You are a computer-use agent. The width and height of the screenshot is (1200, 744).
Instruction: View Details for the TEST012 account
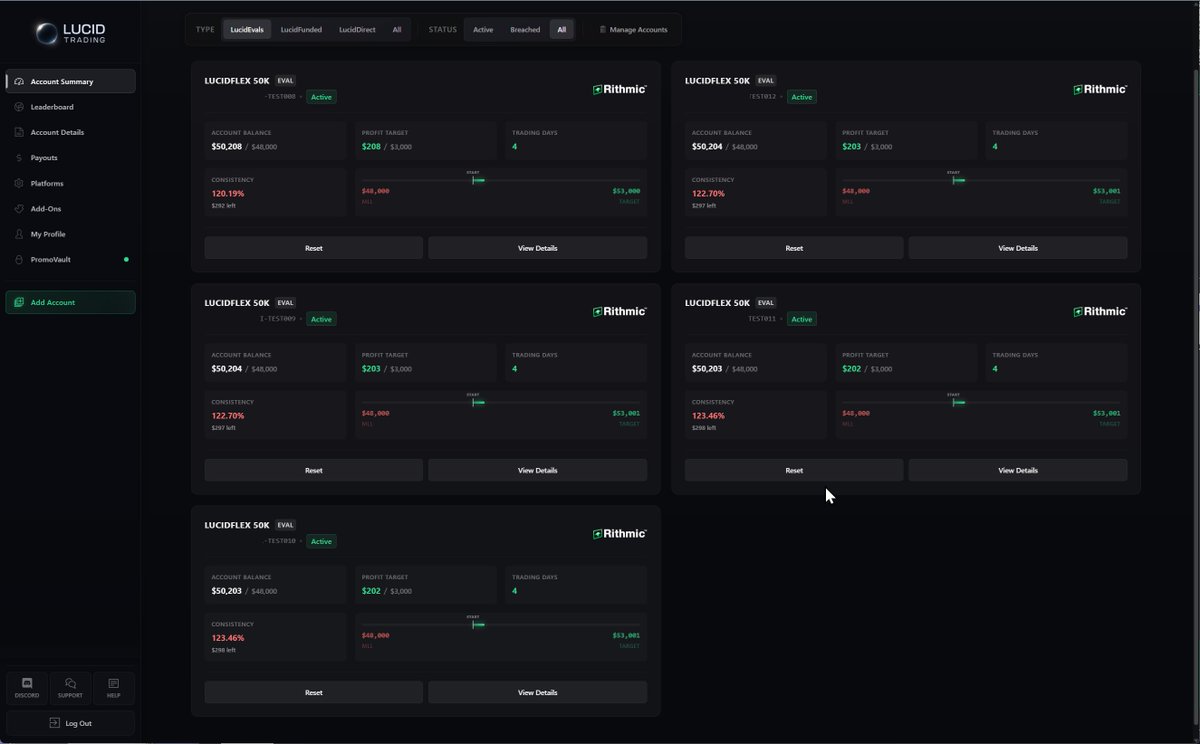coord(1018,248)
